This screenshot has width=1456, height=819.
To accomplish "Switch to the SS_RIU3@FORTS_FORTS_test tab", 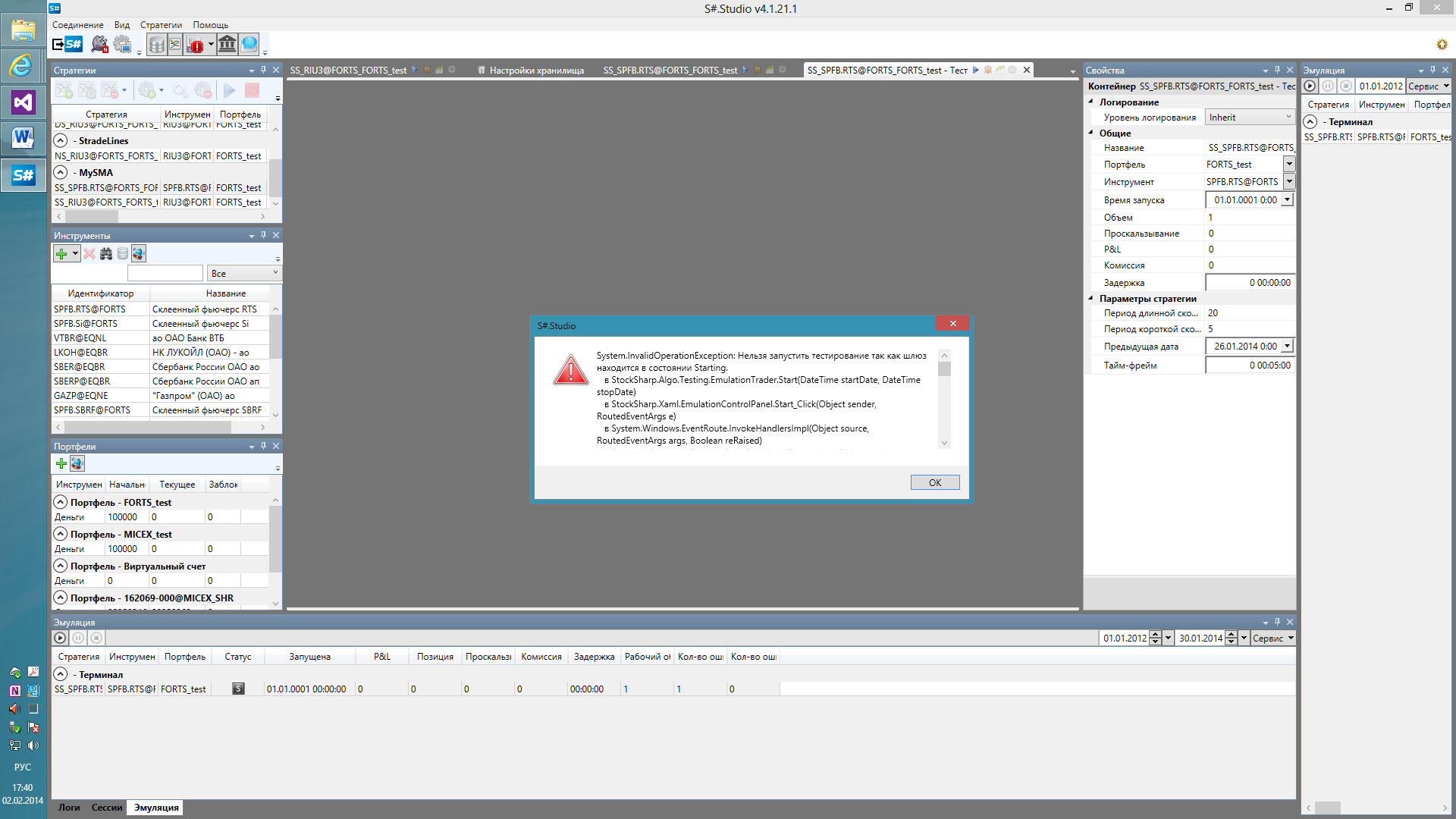I will click(348, 71).
